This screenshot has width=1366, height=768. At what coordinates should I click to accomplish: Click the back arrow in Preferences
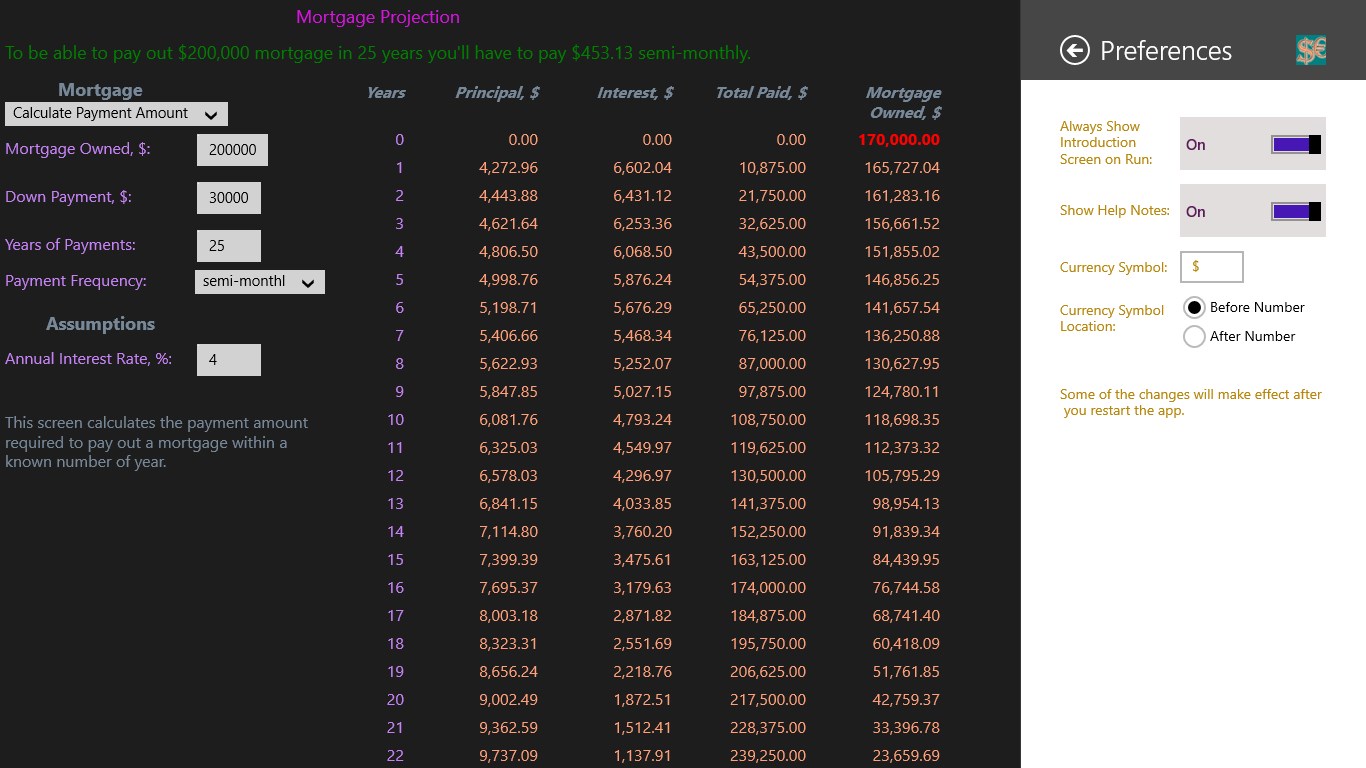(1073, 50)
